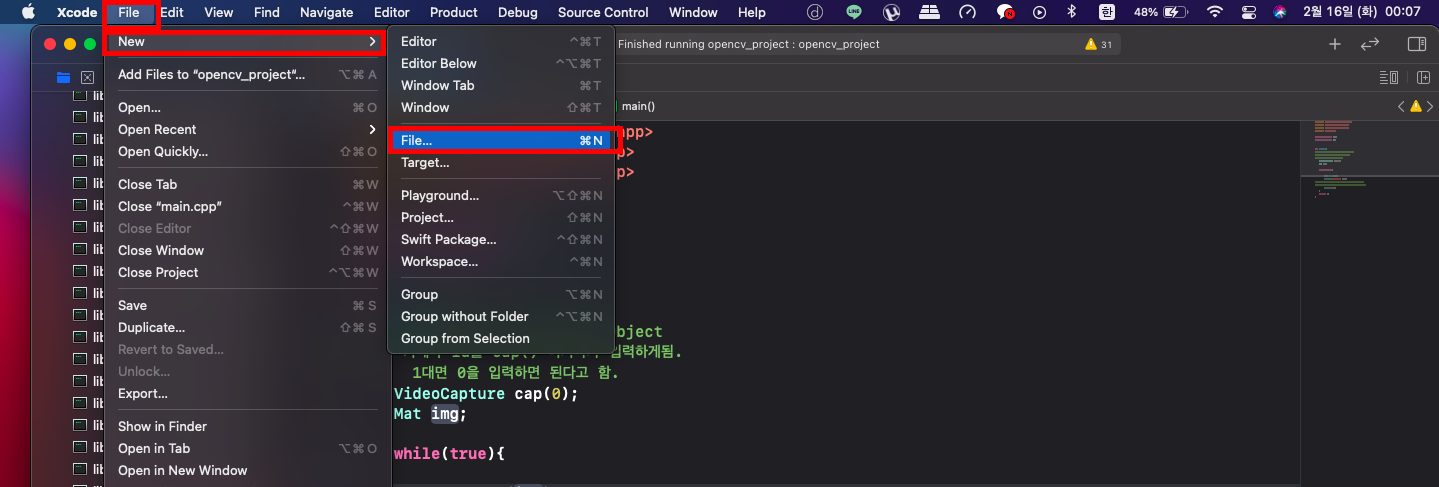Choose Export... in the File menu
Image resolution: width=1439 pixels, height=487 pixels.
click(246, 393)
